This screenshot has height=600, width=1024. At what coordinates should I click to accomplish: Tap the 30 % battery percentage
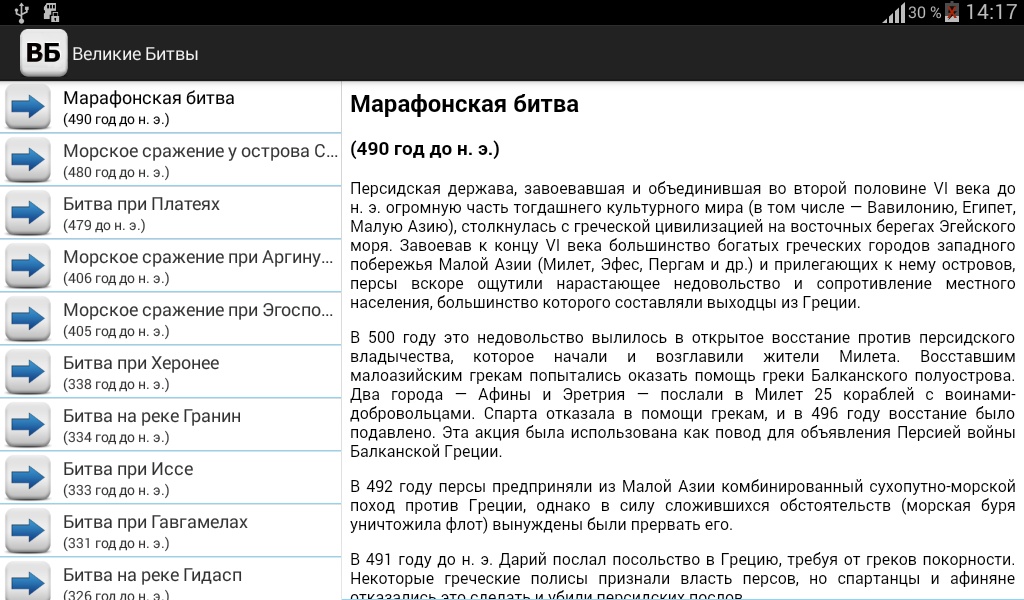click(x=925, y=13)
